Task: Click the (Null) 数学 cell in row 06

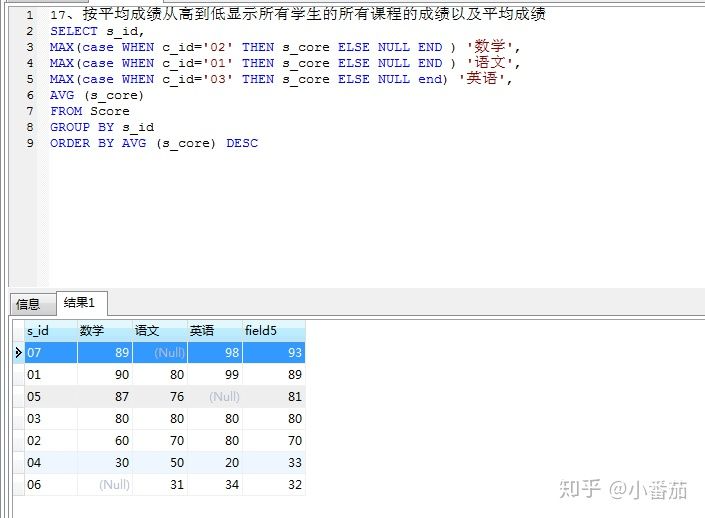Action: pos(105,485)
